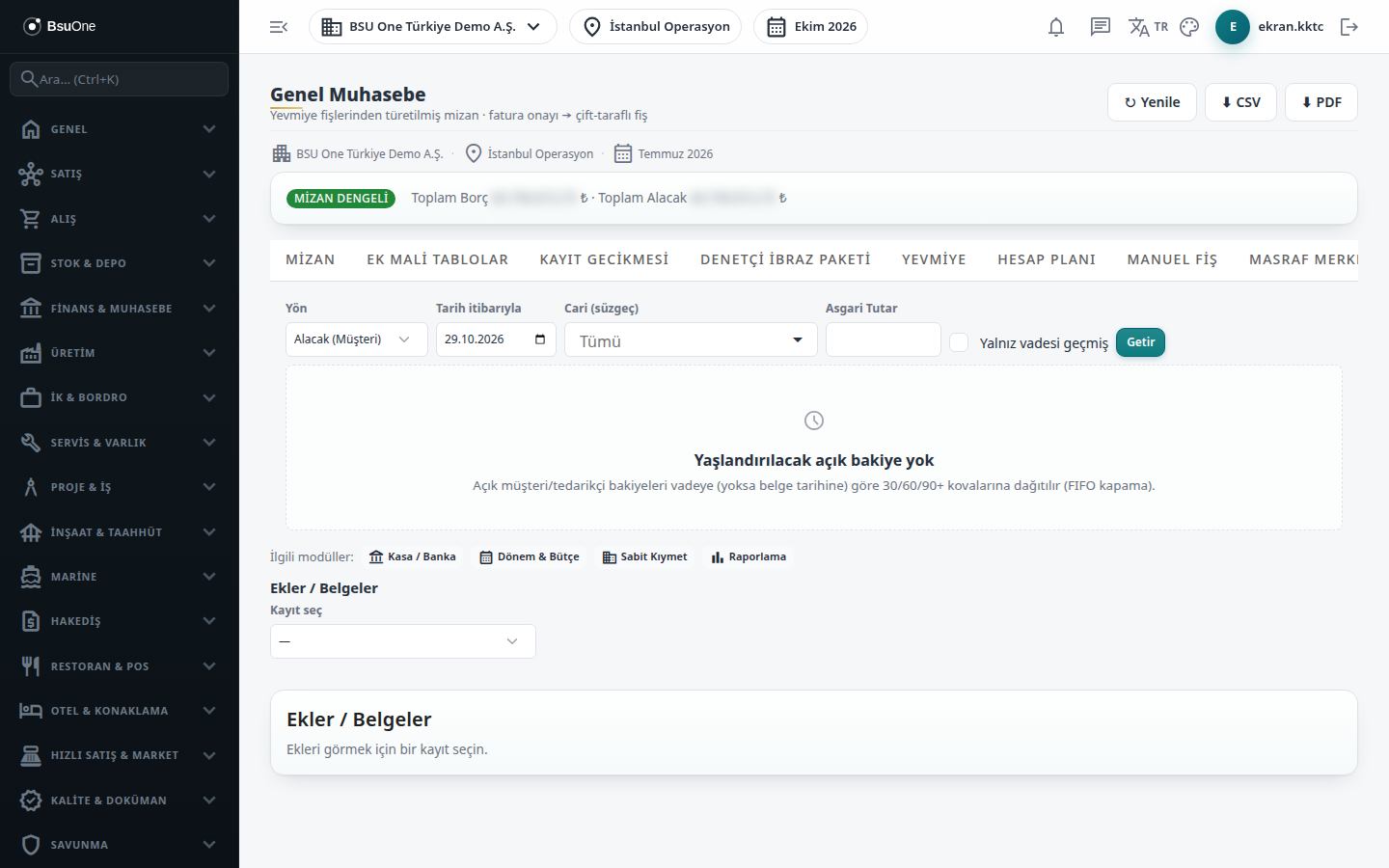Viewport: 1389px width, 868px height.
Task: Expand İK & Bordro section
Action: pos(120,397)
